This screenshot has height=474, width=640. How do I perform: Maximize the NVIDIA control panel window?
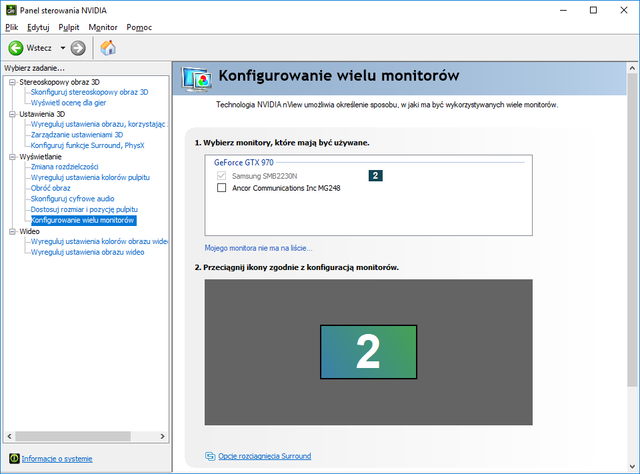(x=593, y=10)
